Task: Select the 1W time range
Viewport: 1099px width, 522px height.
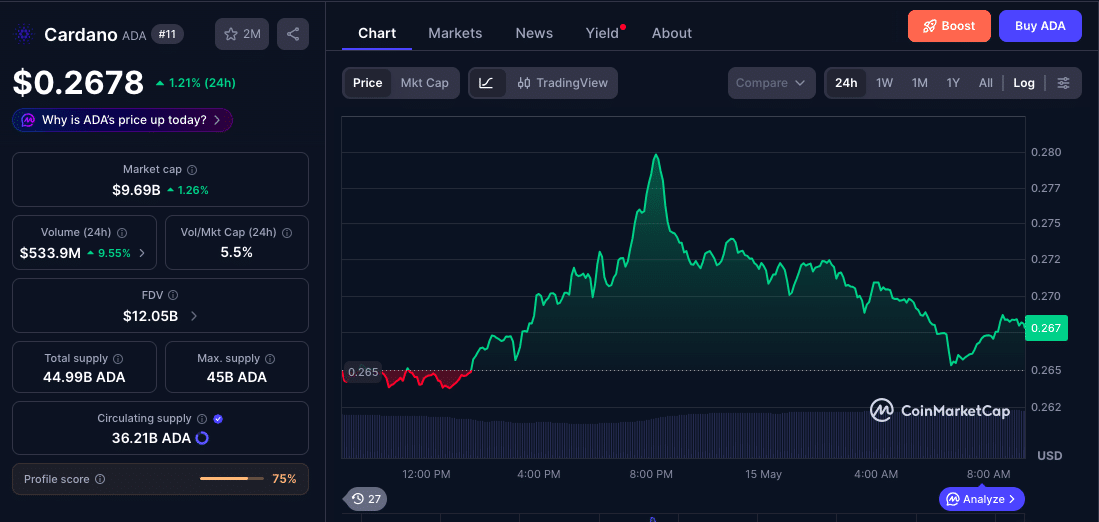Action: 885,83
